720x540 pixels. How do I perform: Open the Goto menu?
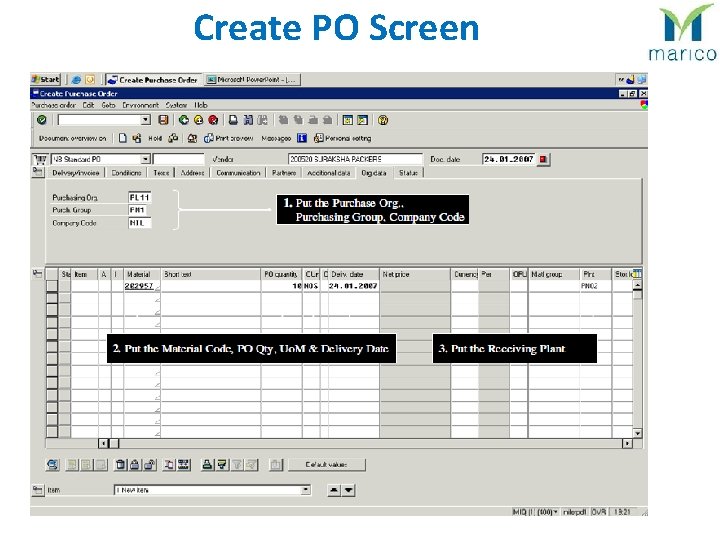[108, 105]
